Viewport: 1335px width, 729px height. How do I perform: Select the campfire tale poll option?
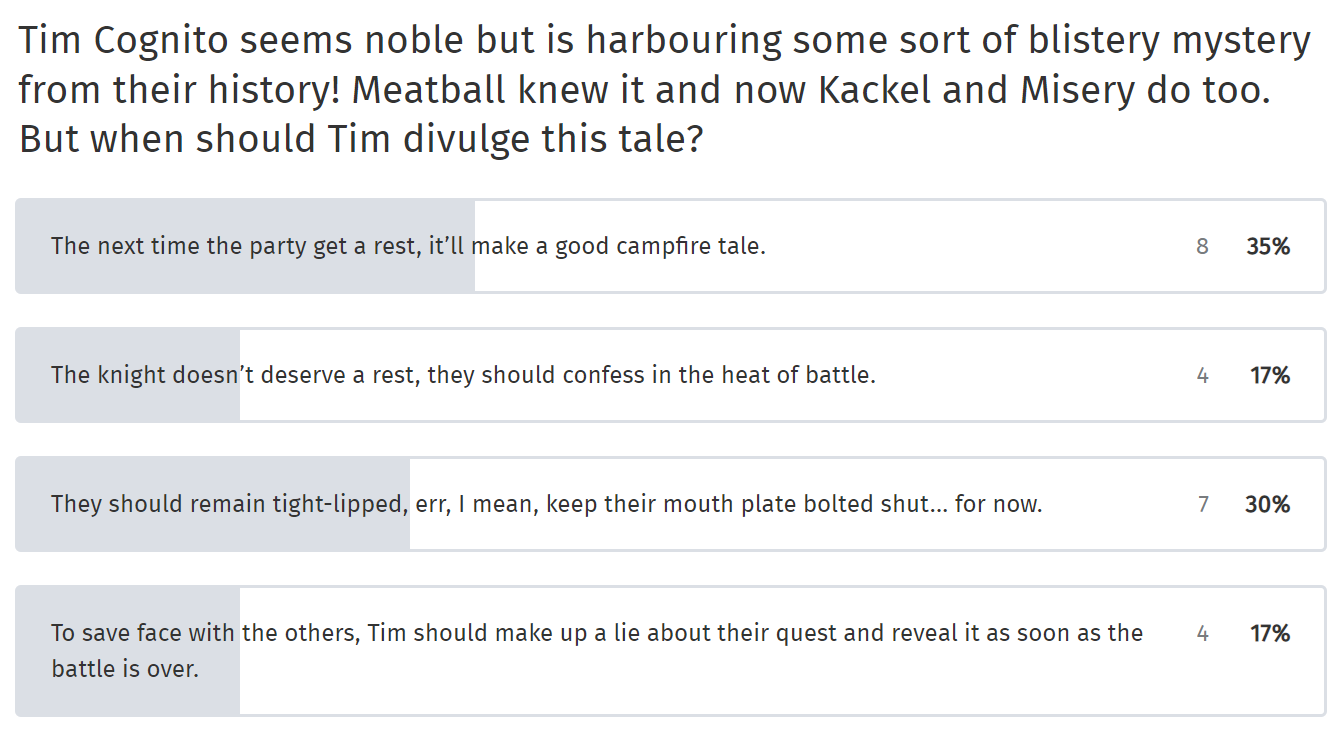pos(670,246)
